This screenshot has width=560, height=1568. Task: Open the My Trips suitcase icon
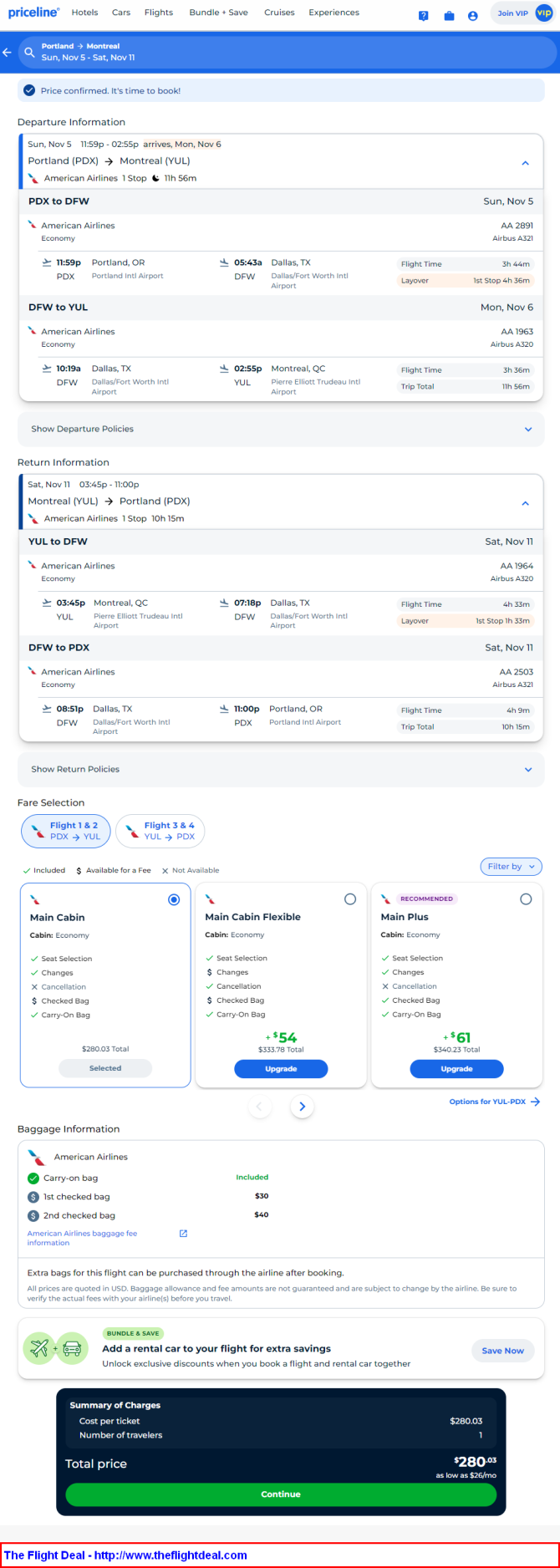449,16
